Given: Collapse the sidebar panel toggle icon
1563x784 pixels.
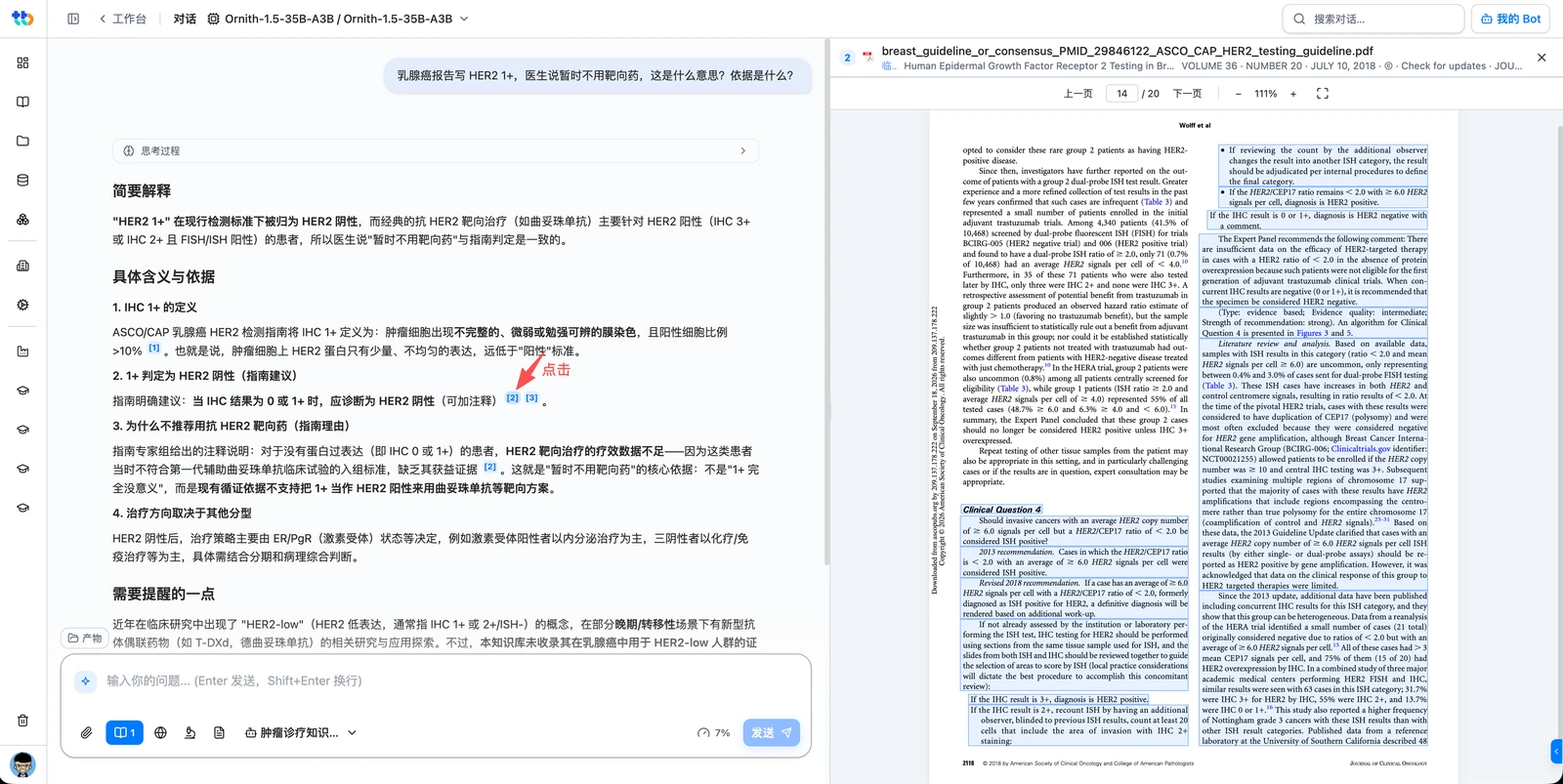Looking at the screenshot, I should [x=73, y=19].
